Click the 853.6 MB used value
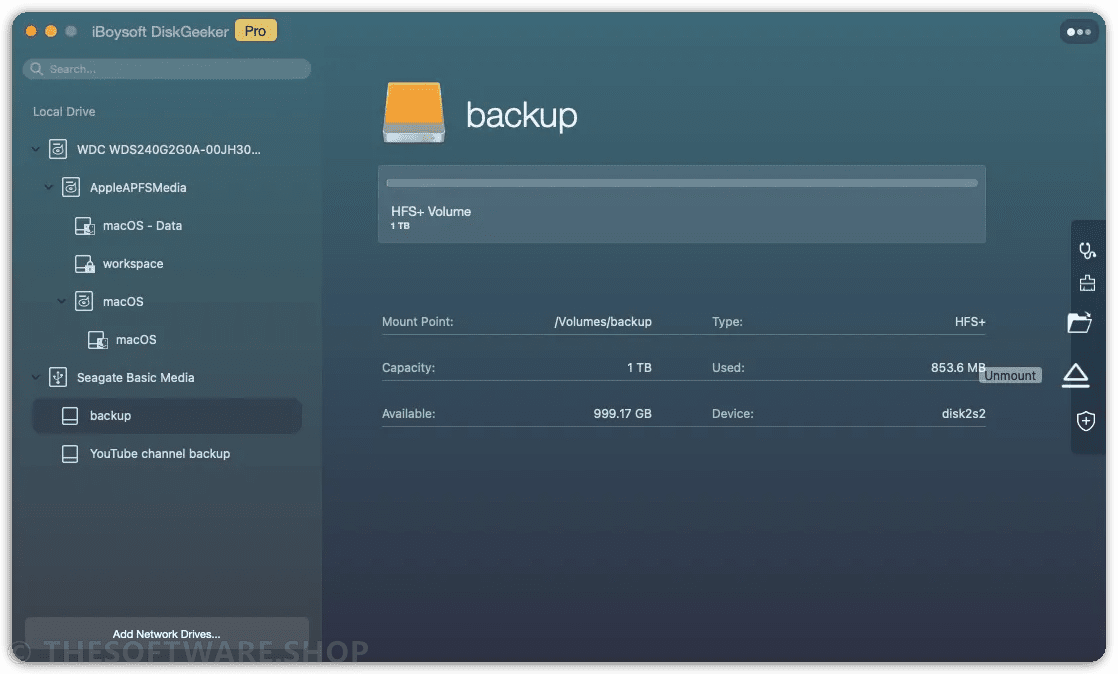The width and height of the screenshot is (1118, 674). click(x=958, y=367)
